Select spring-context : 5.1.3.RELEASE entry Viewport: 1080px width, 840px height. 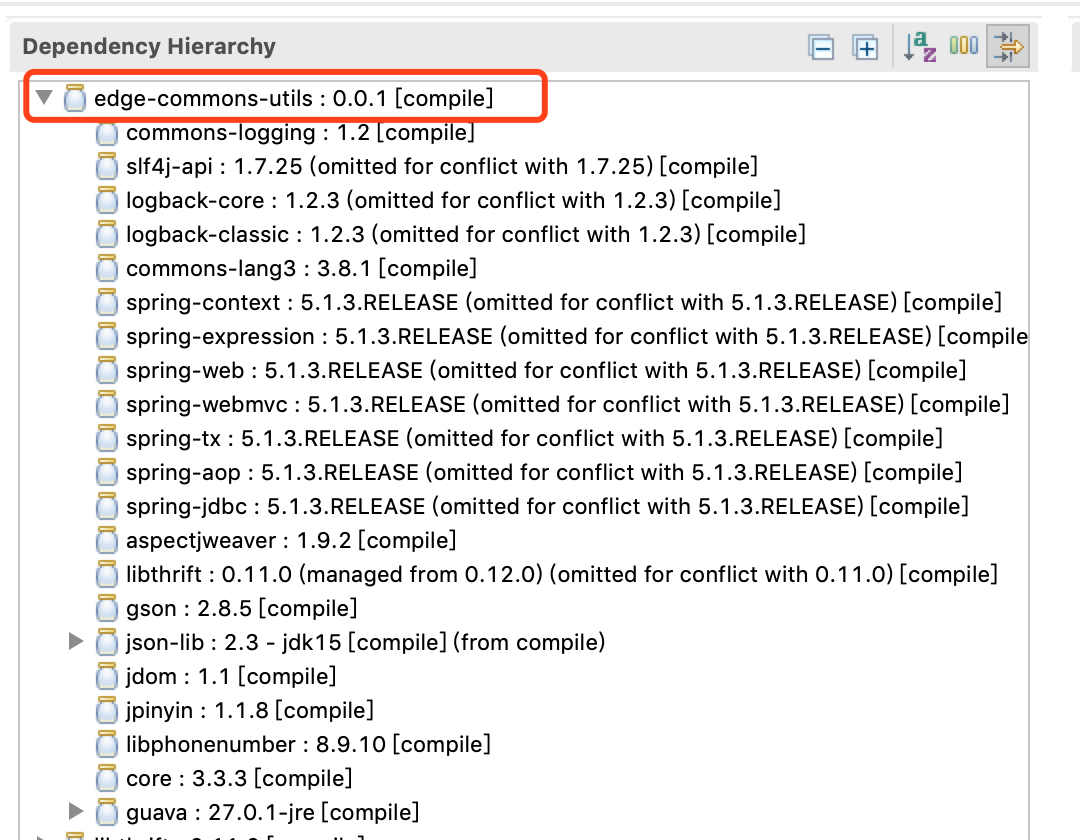coord(563,302)
